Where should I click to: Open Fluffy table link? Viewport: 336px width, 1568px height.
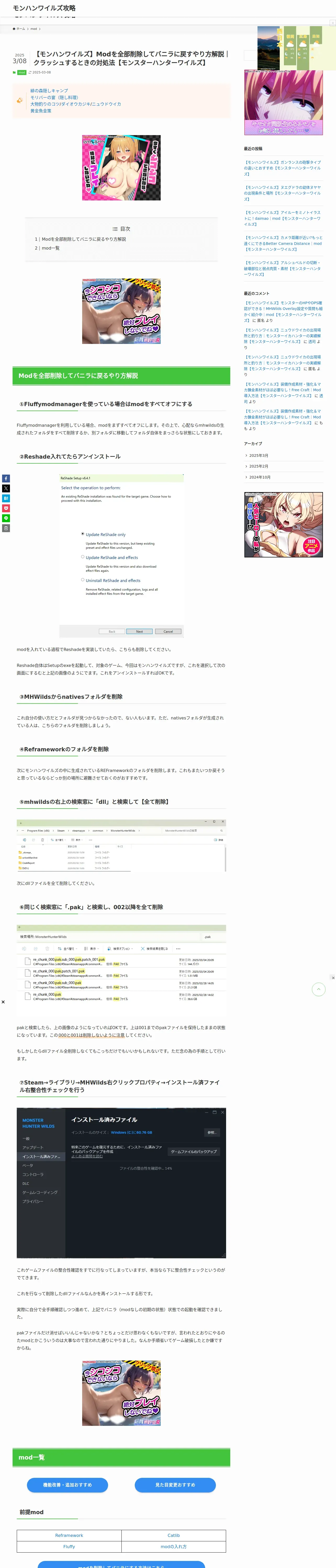click(x=69, y=1546)
